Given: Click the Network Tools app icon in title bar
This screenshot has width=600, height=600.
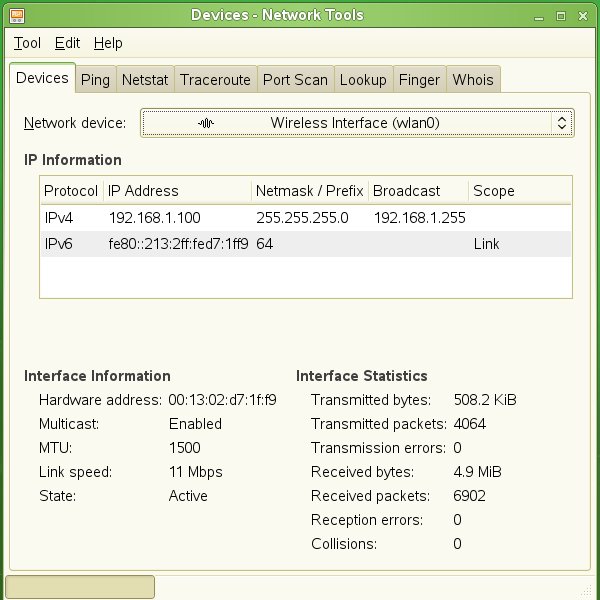Looking at the screenshot, I should [17, 15].
